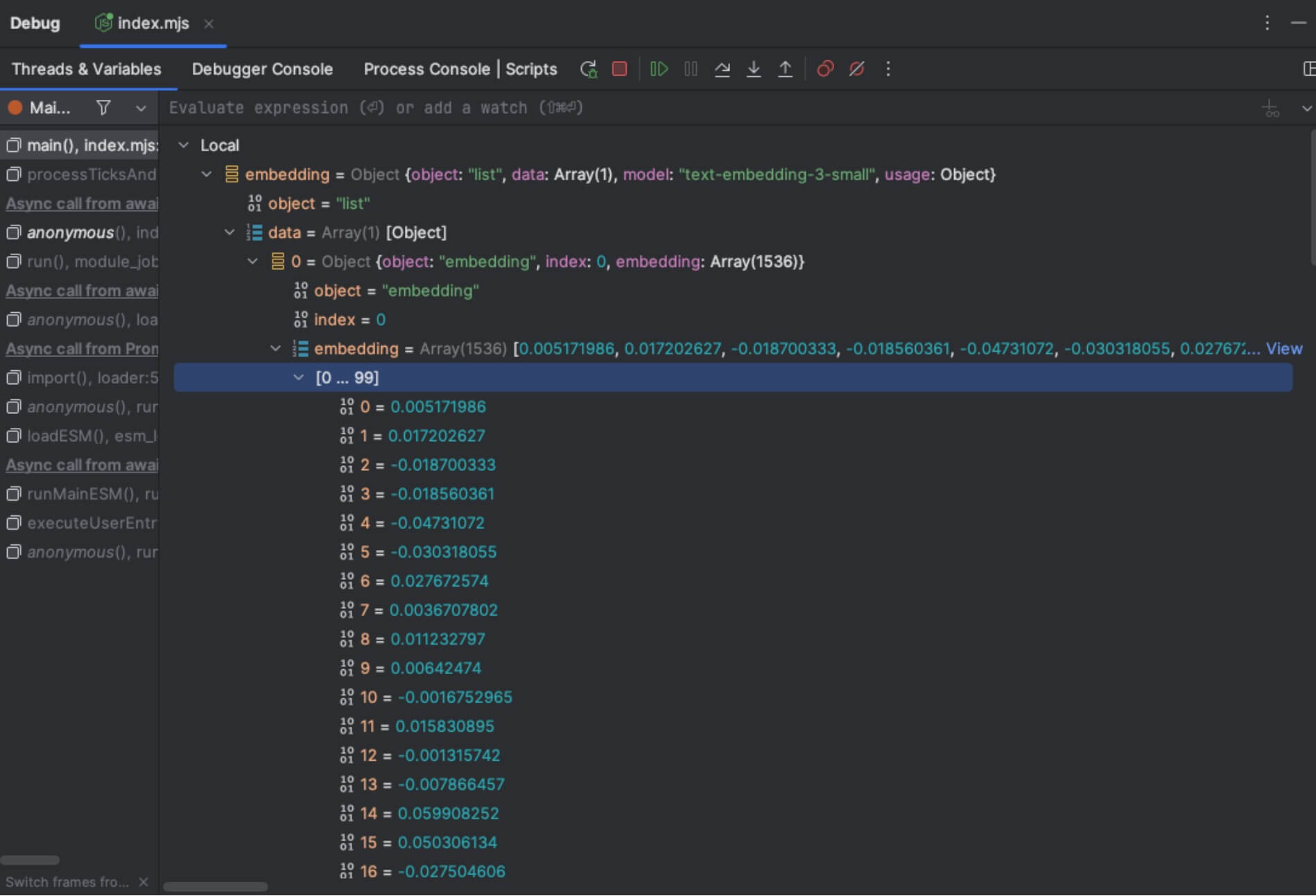The width and height of the screenshot is (1316, 896).
Task: Select the import(), loader frame
Action: point(80,377)
